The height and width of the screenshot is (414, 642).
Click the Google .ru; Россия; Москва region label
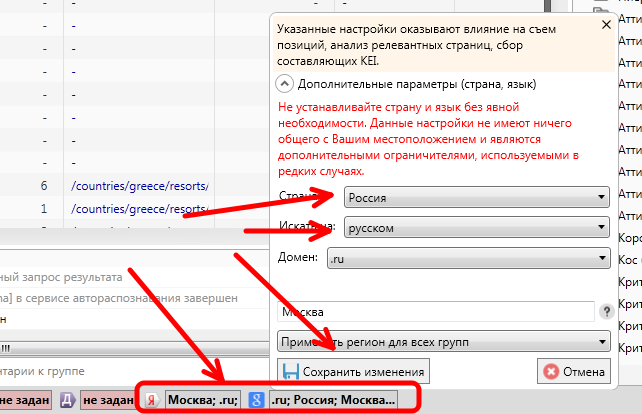333,400
